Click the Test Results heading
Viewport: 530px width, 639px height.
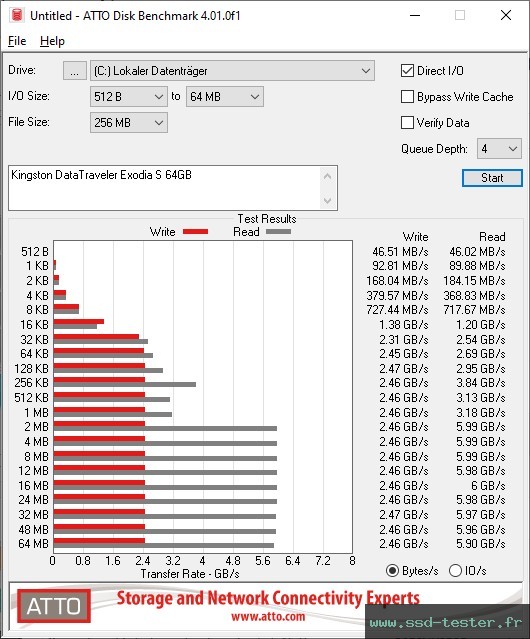(267, 219)
